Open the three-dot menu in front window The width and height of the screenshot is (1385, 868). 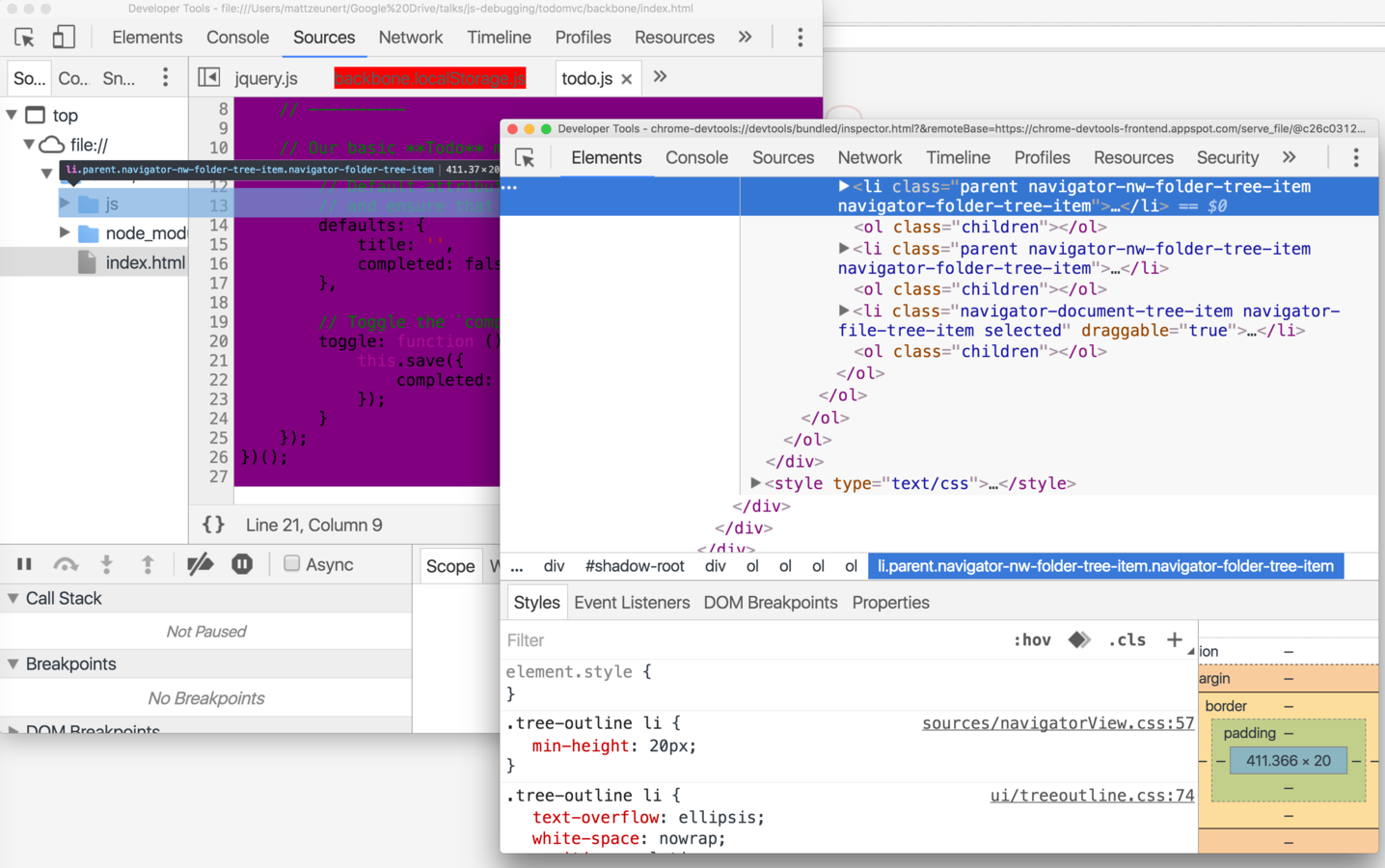(x=1356, y=158)
